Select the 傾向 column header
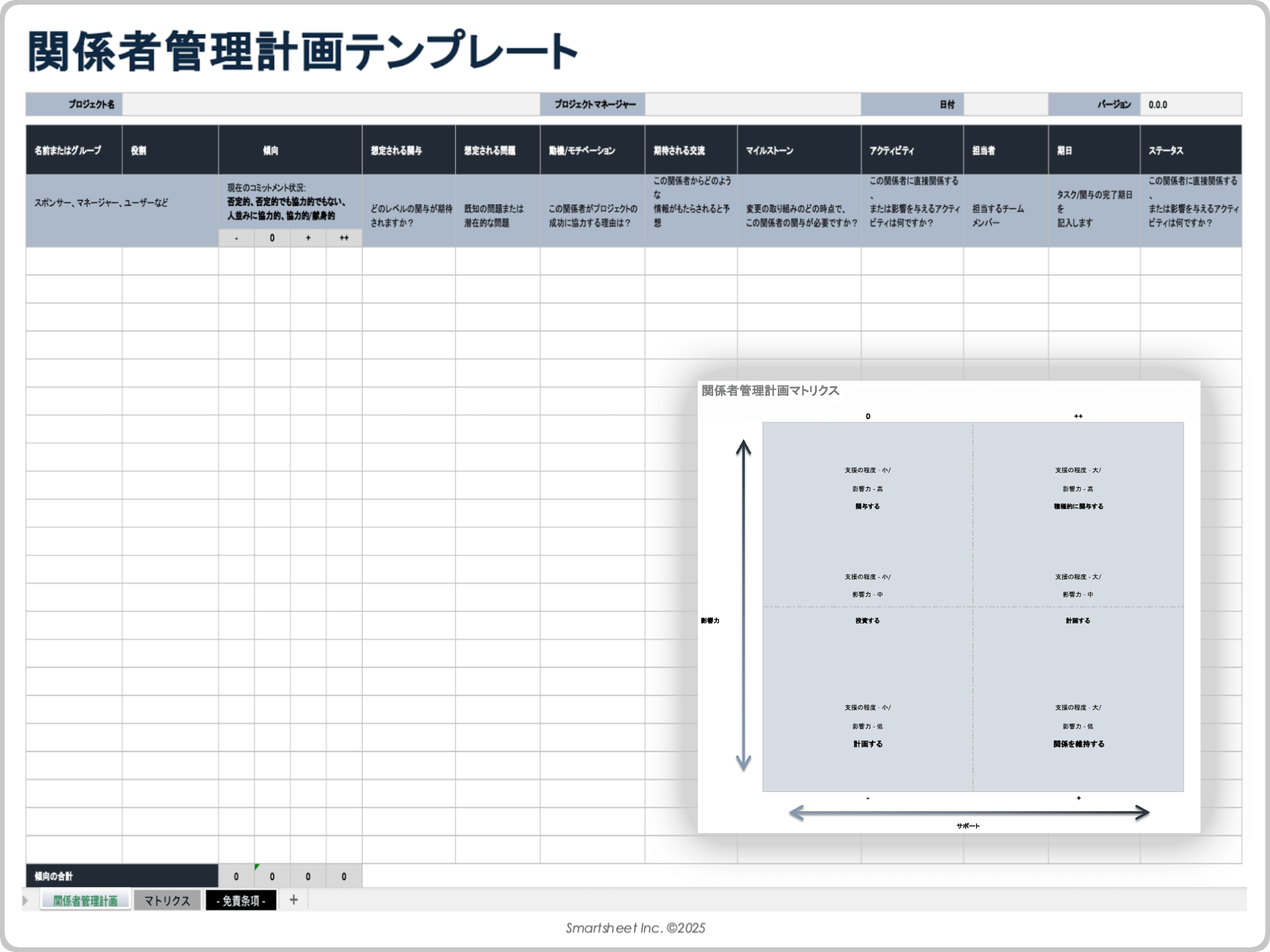 [290, 150]
